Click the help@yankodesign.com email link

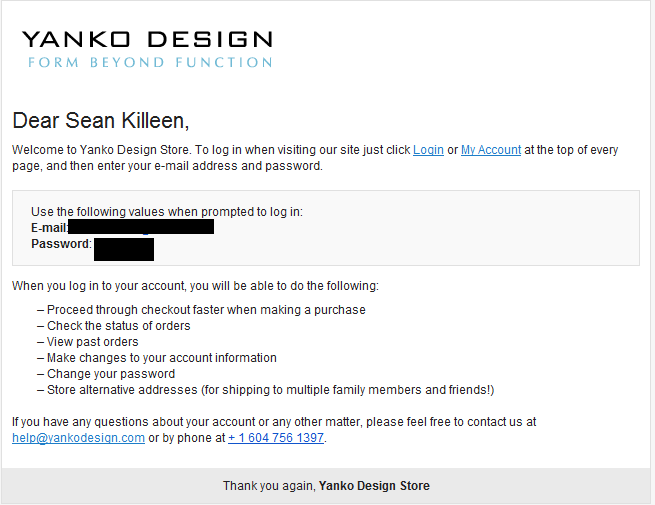coord(79,438)
